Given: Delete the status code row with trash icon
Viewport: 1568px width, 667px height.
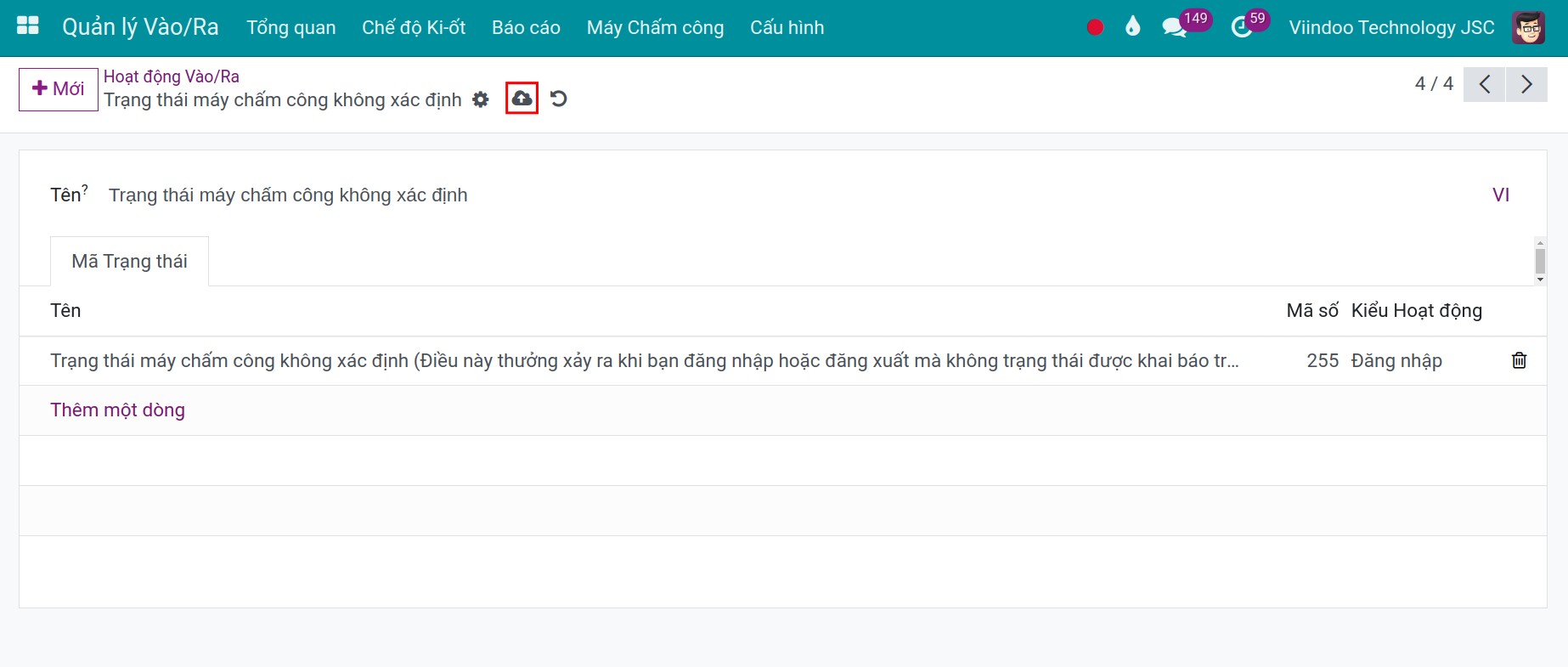Looking at the screenshot, I should click(1519, 360).
